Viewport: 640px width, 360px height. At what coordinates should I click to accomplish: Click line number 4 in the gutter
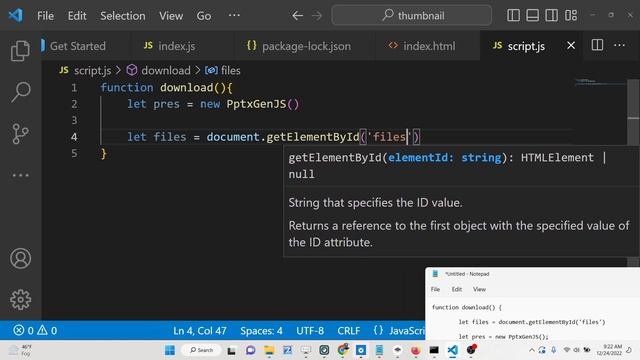(x=74, y=137)
